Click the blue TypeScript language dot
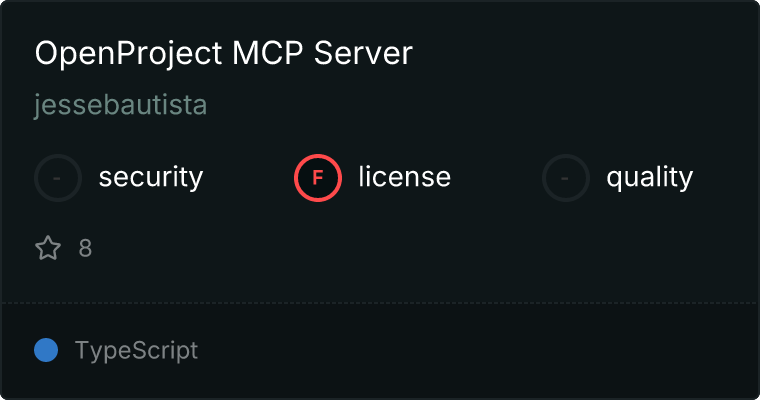 [46, 350]
